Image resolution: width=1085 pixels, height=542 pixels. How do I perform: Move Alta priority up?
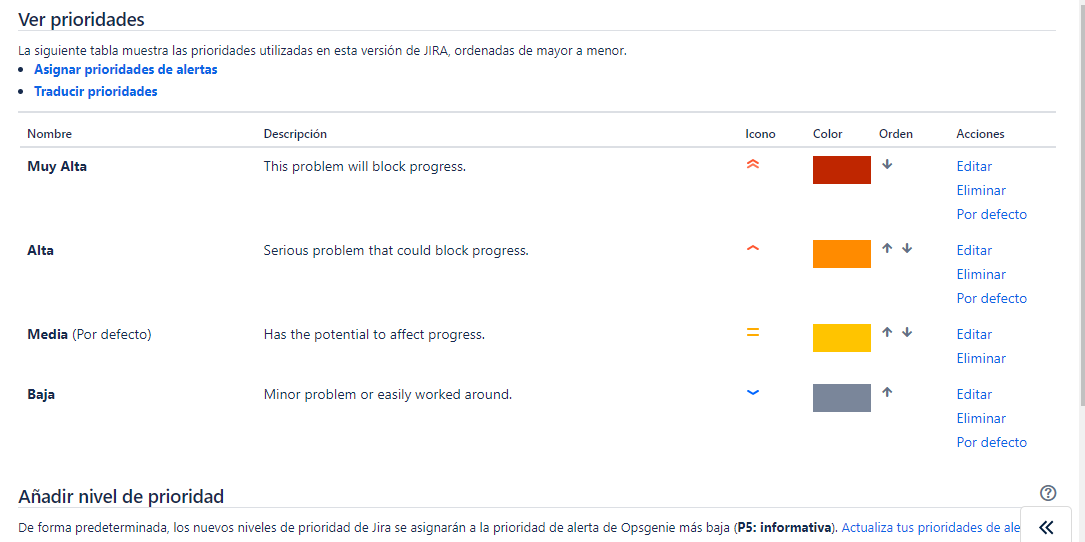[887, 249]
